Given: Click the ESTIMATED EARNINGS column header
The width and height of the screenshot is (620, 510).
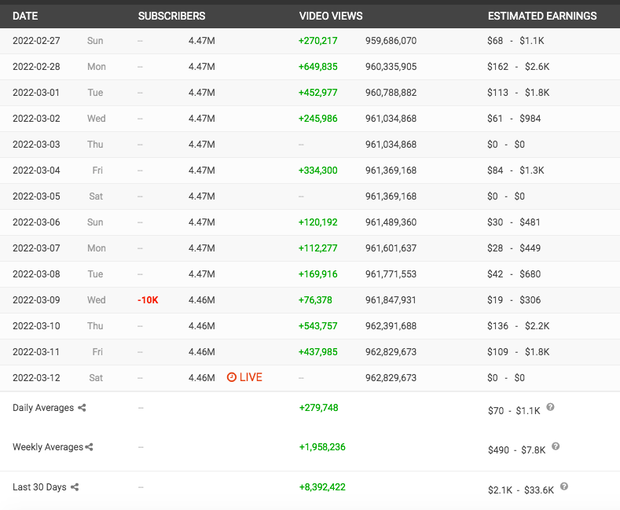Looking at the screenshot, I should 542,16.
